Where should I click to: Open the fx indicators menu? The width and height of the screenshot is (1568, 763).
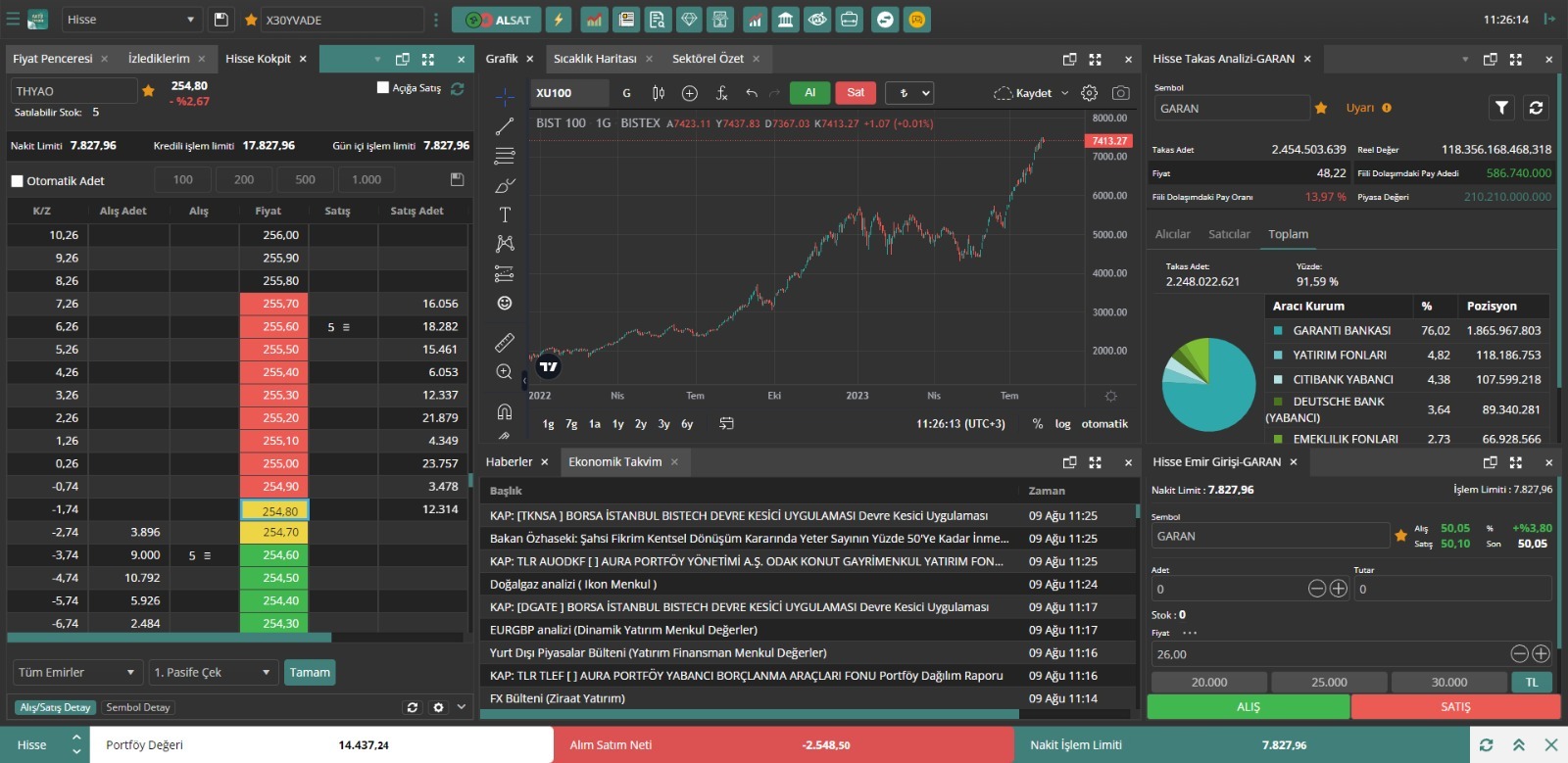[721, 93]
